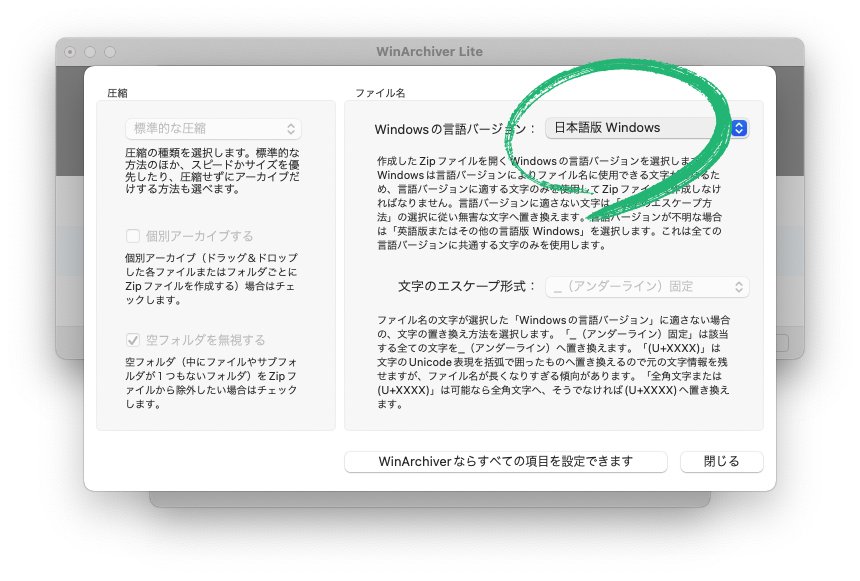Open the 日本語版 Windows language dropdown

click(647, 128)
